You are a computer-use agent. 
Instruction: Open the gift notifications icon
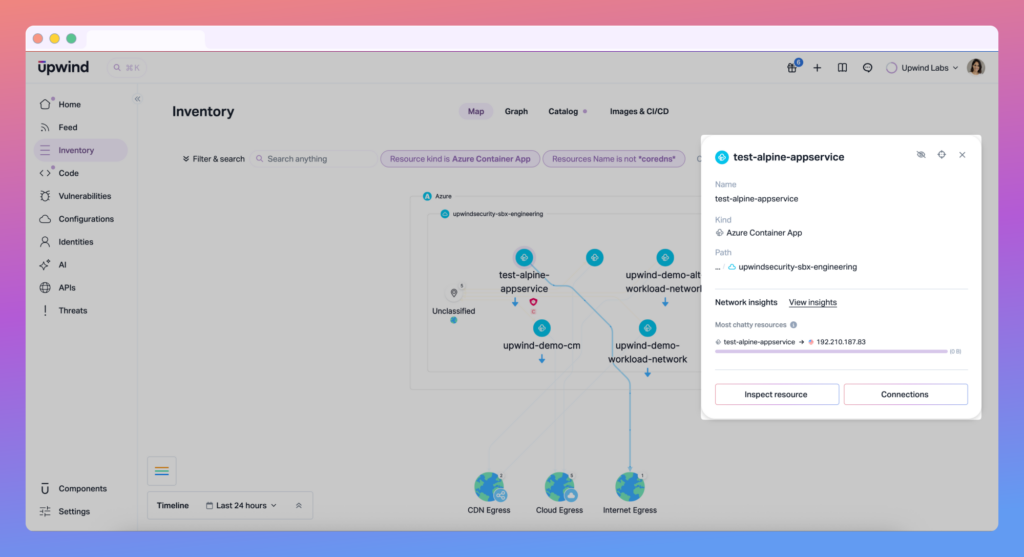[x=792, y=67]
